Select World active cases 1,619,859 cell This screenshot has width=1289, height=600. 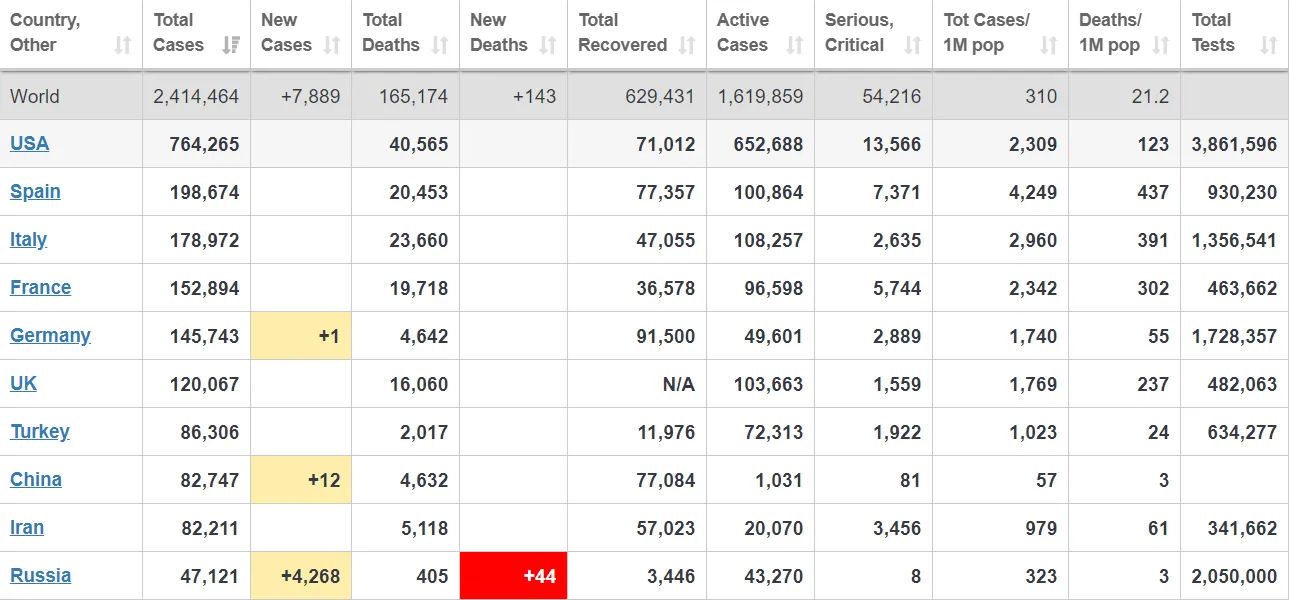(x=761, y=96)
